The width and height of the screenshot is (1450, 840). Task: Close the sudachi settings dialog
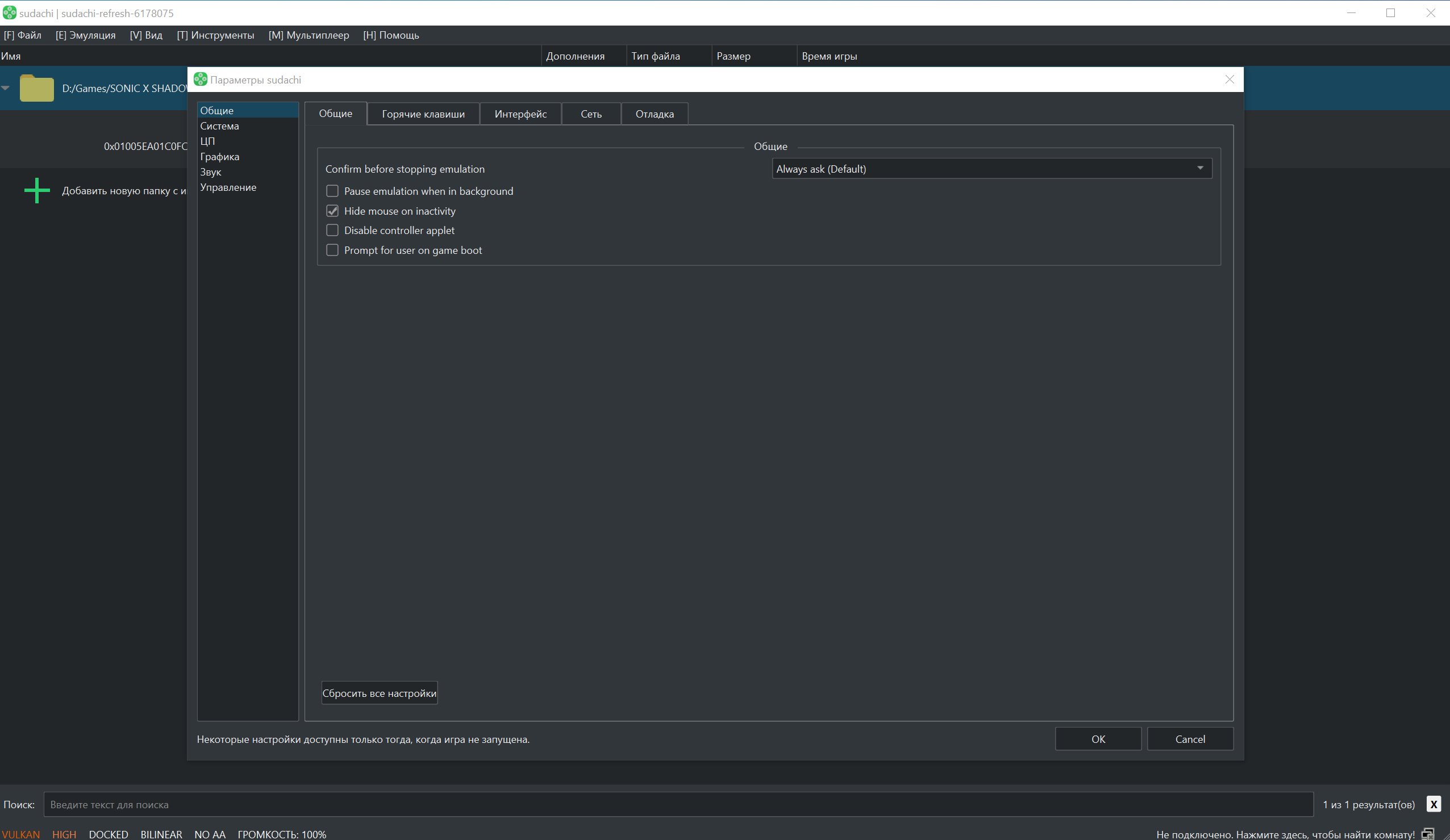click(x=1230, y=80)
